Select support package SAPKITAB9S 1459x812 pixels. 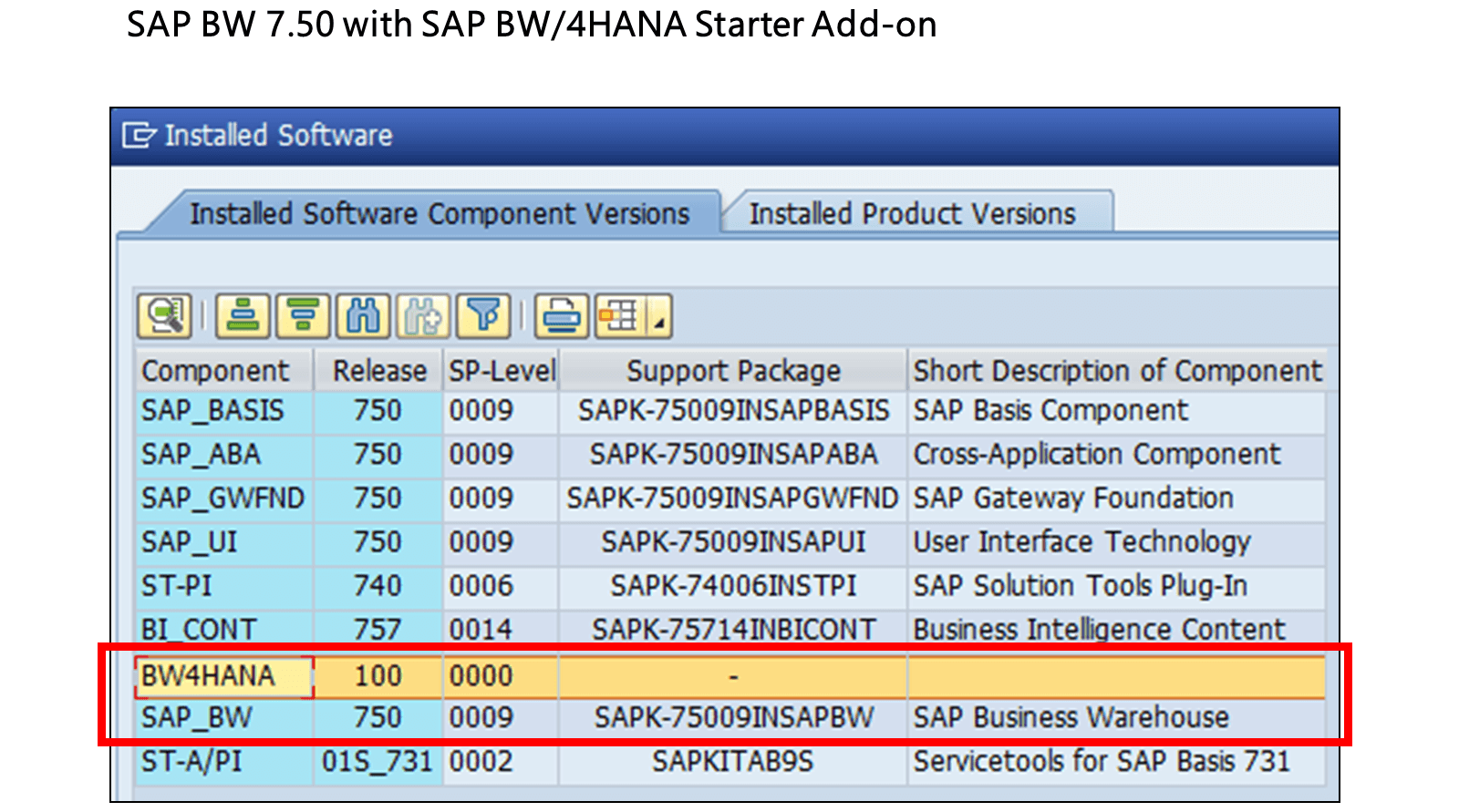pos(733,761)
